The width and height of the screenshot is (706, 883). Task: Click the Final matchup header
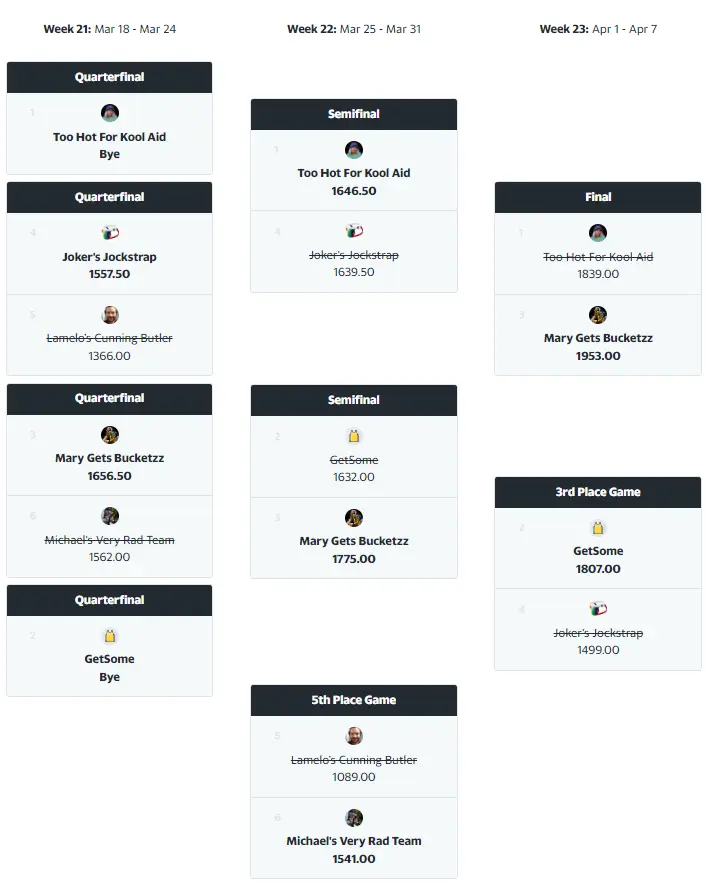[x=598, y=197]
